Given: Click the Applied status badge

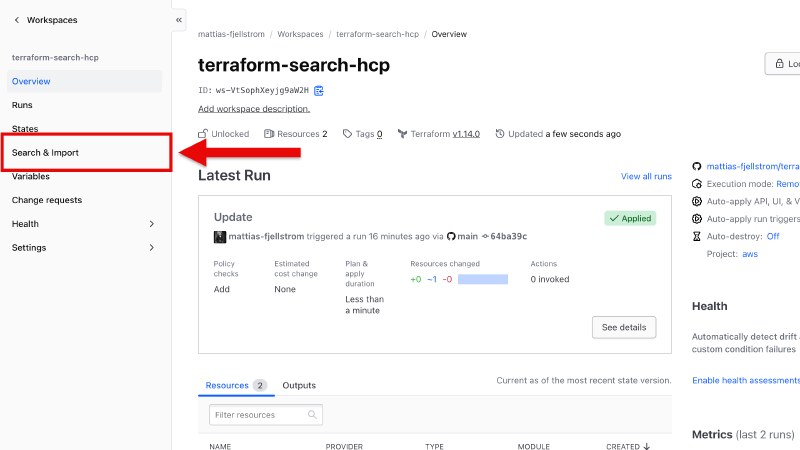Looking at the screenshot, I should tap(630, 218).
